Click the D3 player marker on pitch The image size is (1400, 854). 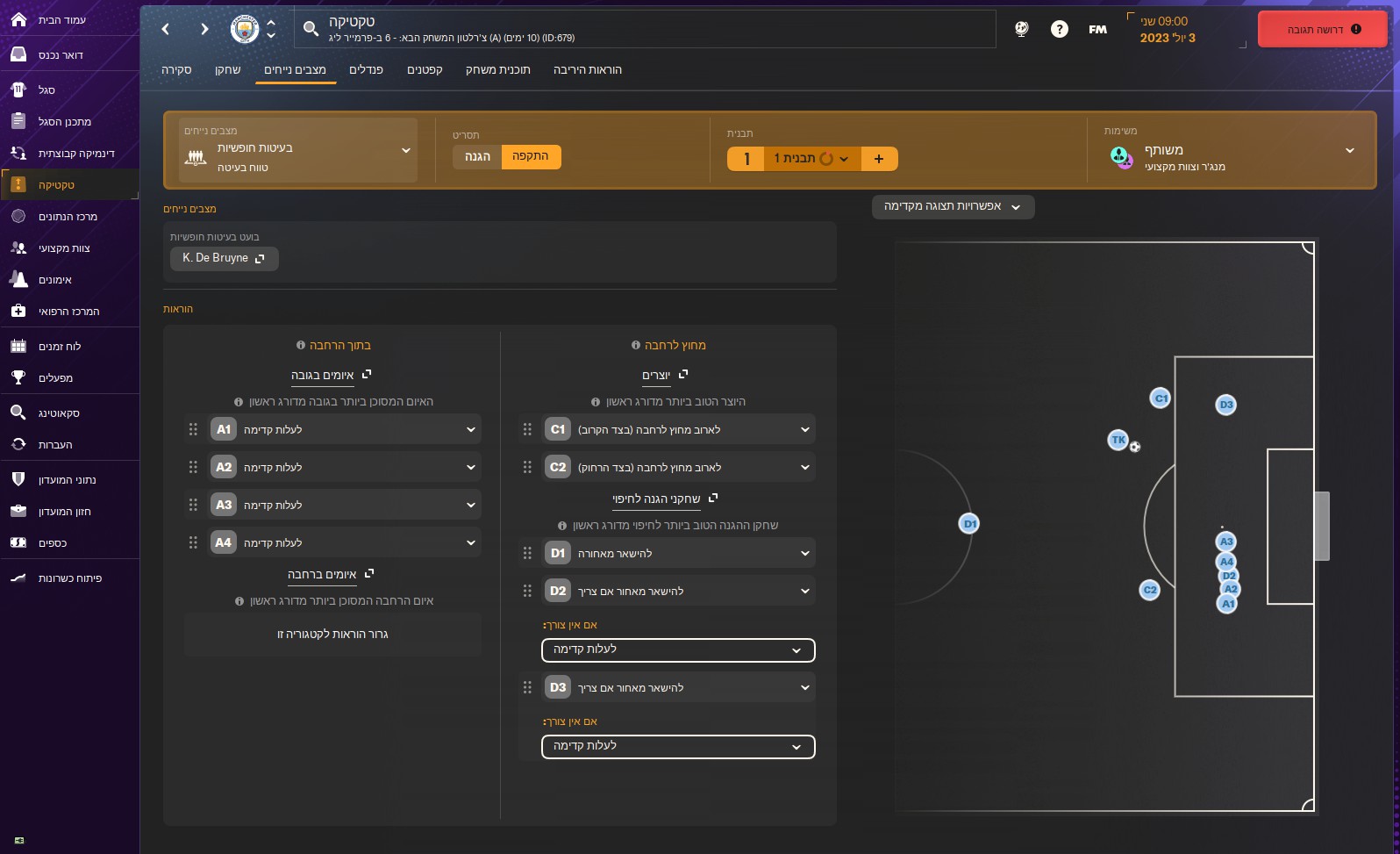point(1226,405)
